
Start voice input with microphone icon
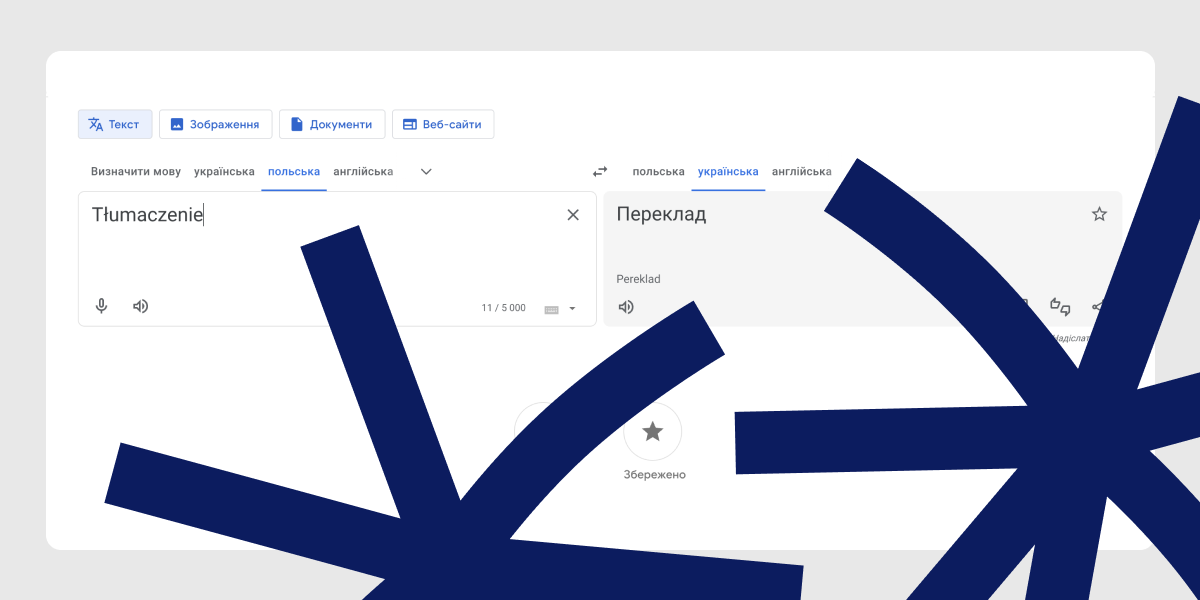click(x=101, y=307)
